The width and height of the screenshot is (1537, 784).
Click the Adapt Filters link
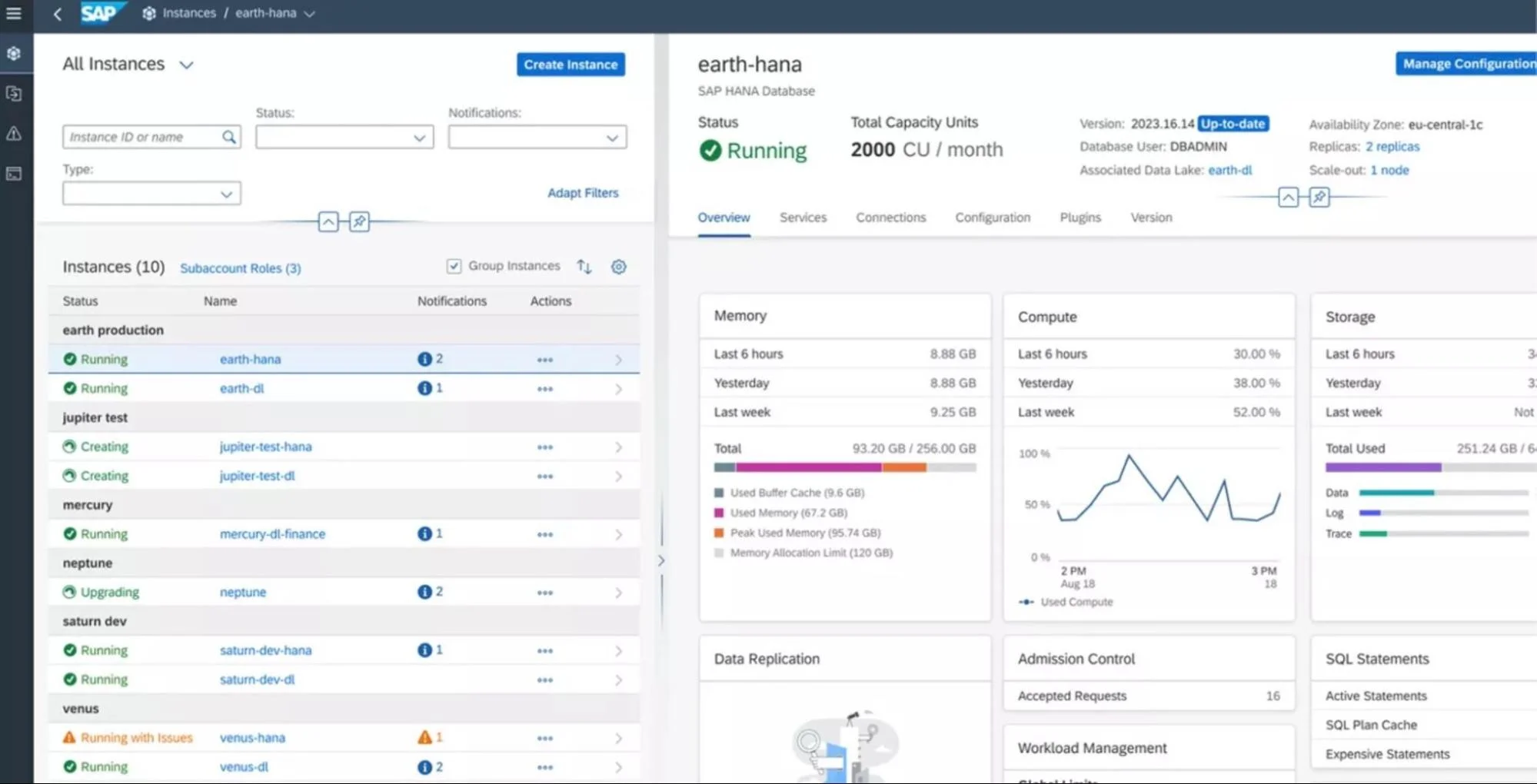[583, 193]
